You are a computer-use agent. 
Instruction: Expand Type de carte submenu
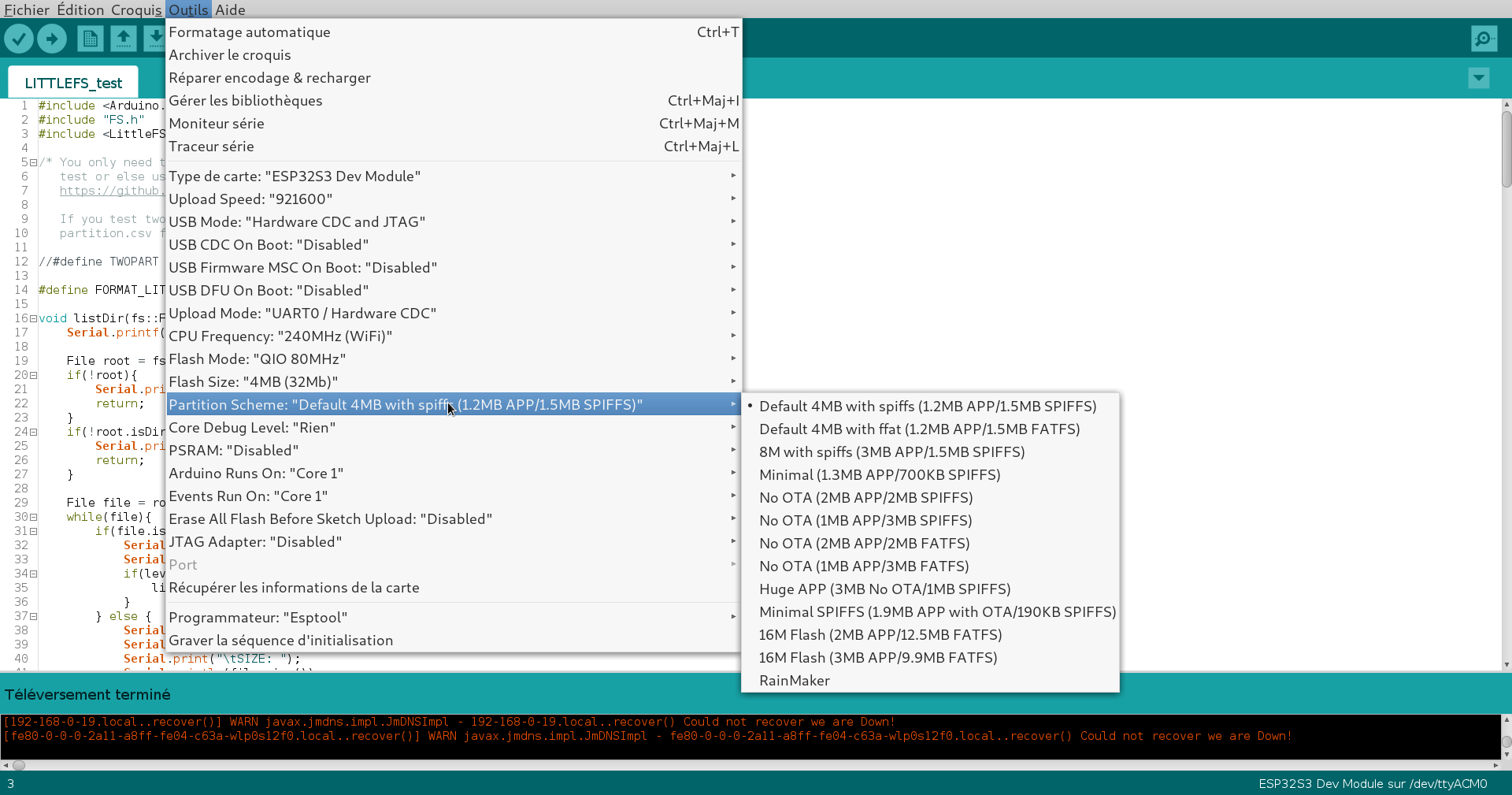pyautogui.click(x=454, y=176)
